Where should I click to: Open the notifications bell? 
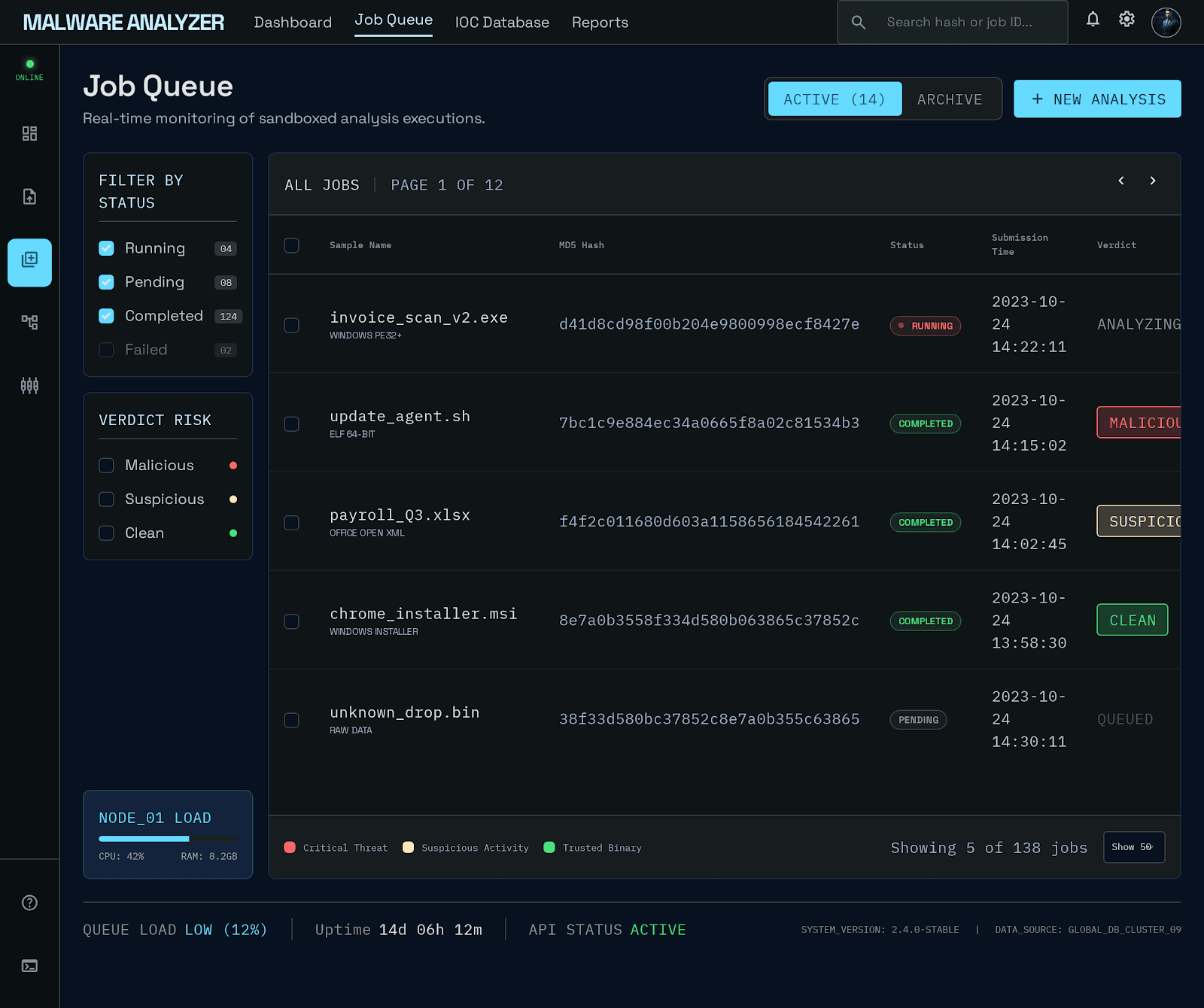(1093, 20)
